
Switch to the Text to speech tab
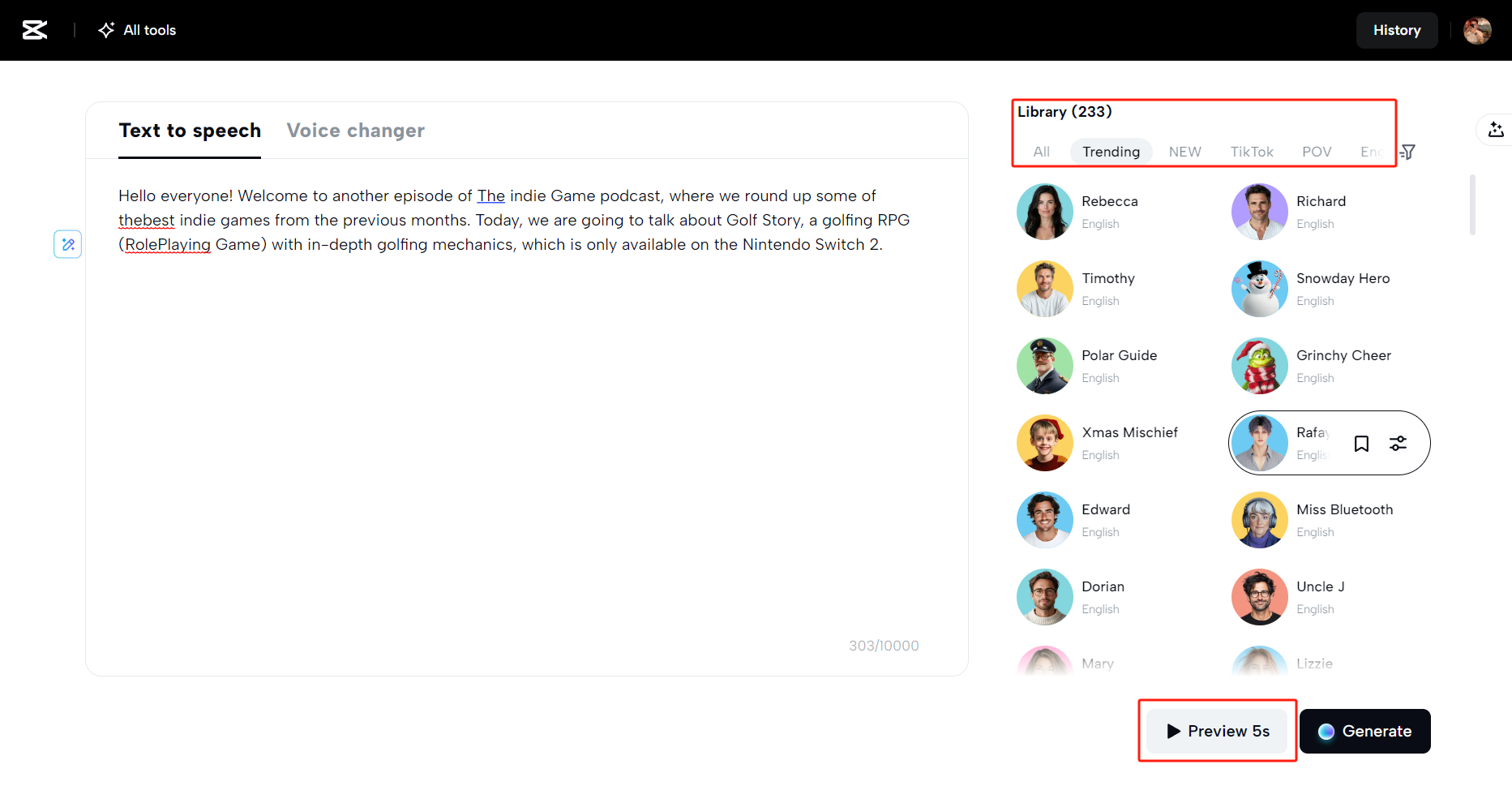[x=190, y=131]
